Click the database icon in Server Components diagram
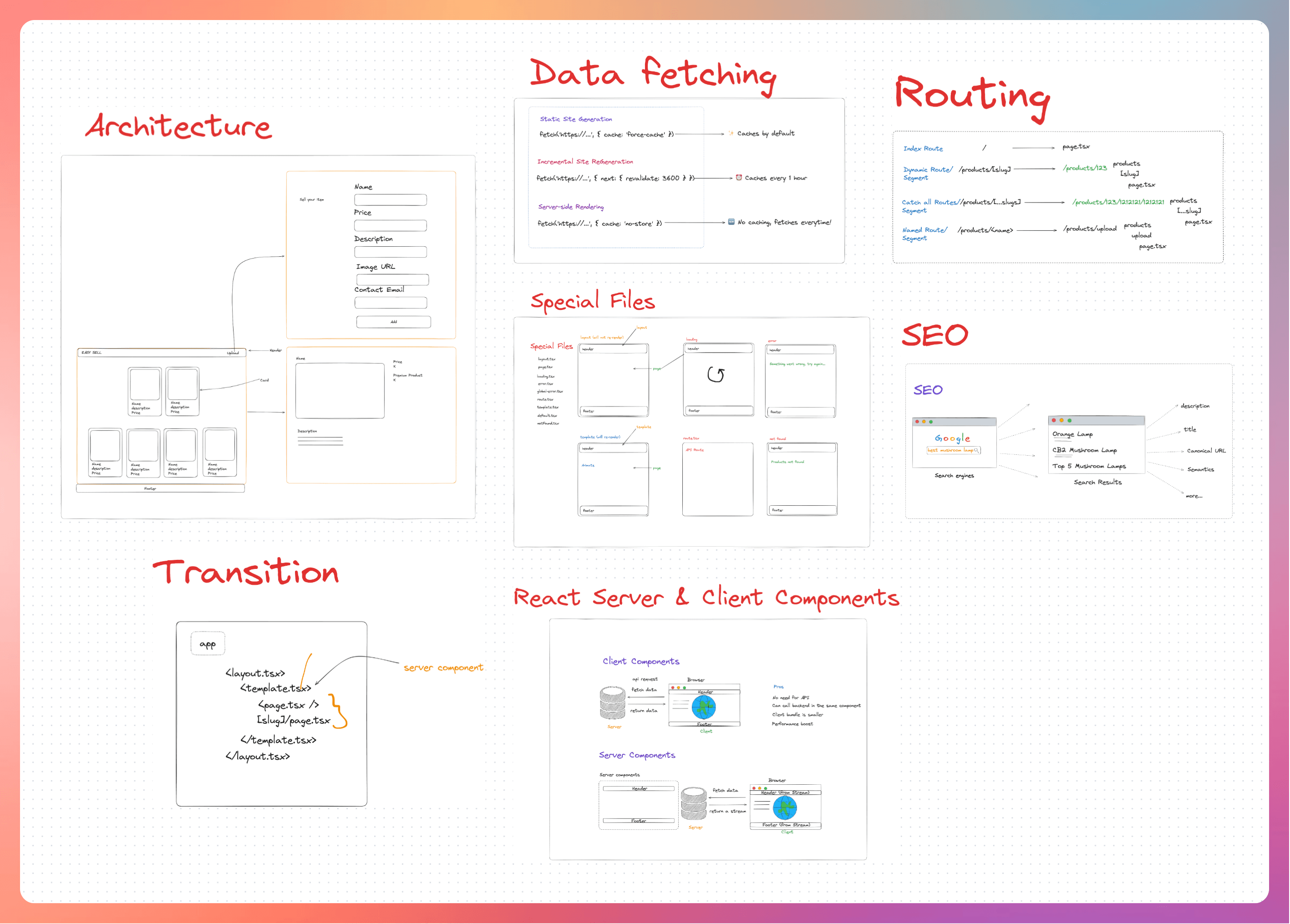This screenshot has height=924, width=1290. [x=693, y=803]
